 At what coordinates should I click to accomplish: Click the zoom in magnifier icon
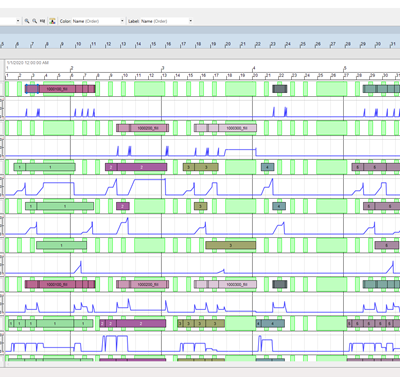coord(27,21)
